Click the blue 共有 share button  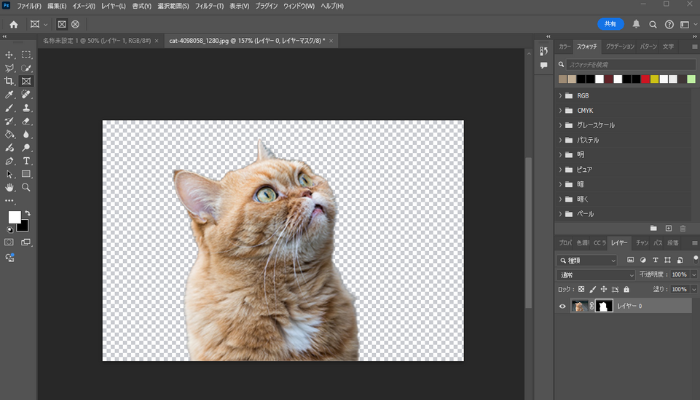(x=610, y=24)
